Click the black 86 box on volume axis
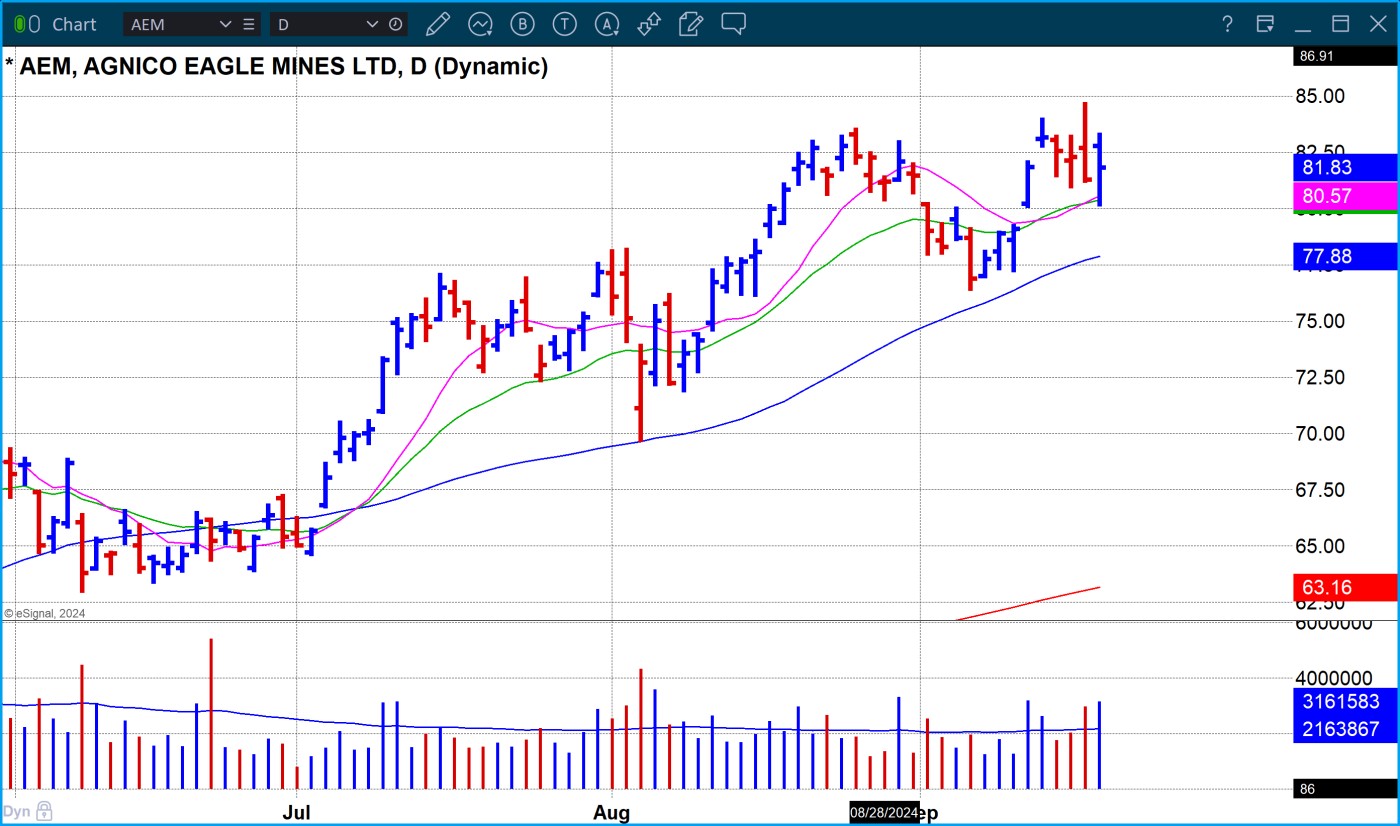Image resolution: width=1400 pixels, height=826 pixels. point(1345,789)
